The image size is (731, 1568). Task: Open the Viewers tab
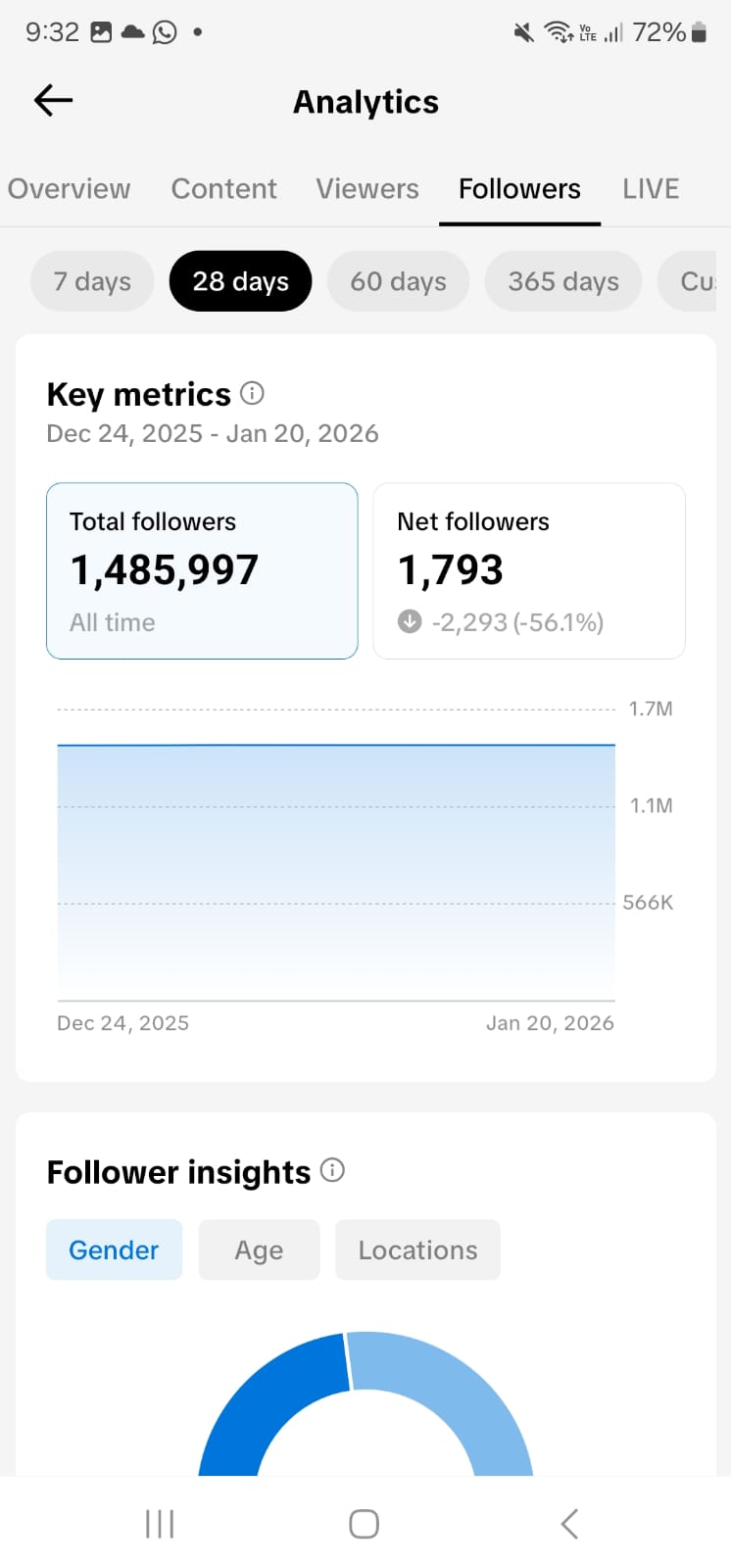tap(367, 188)
